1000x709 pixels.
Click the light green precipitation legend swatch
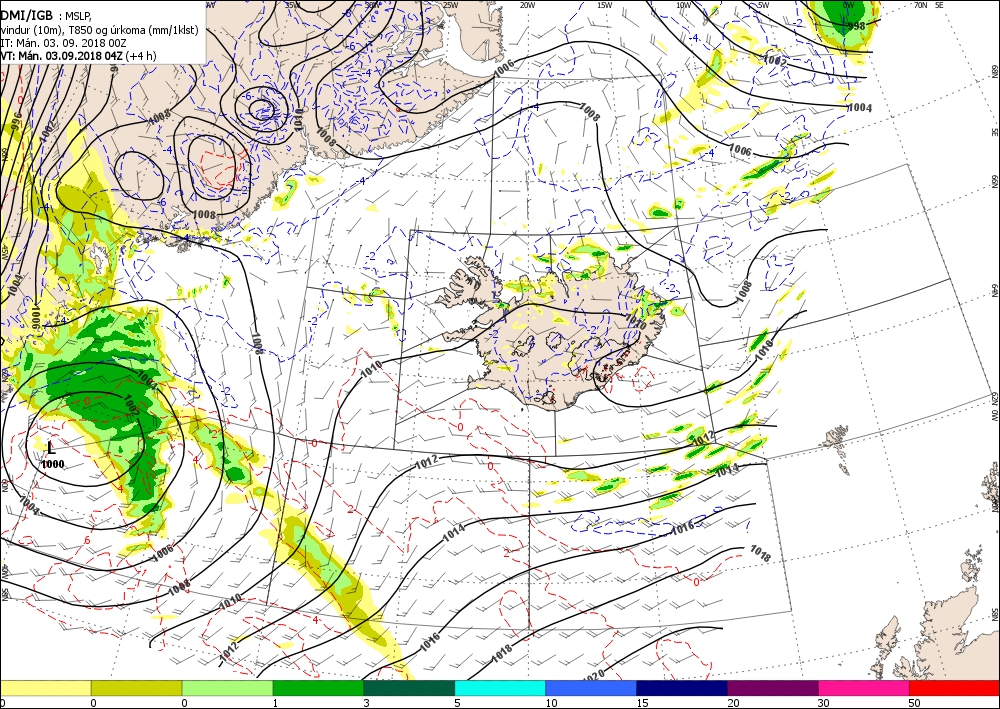[x=227, y=689]
